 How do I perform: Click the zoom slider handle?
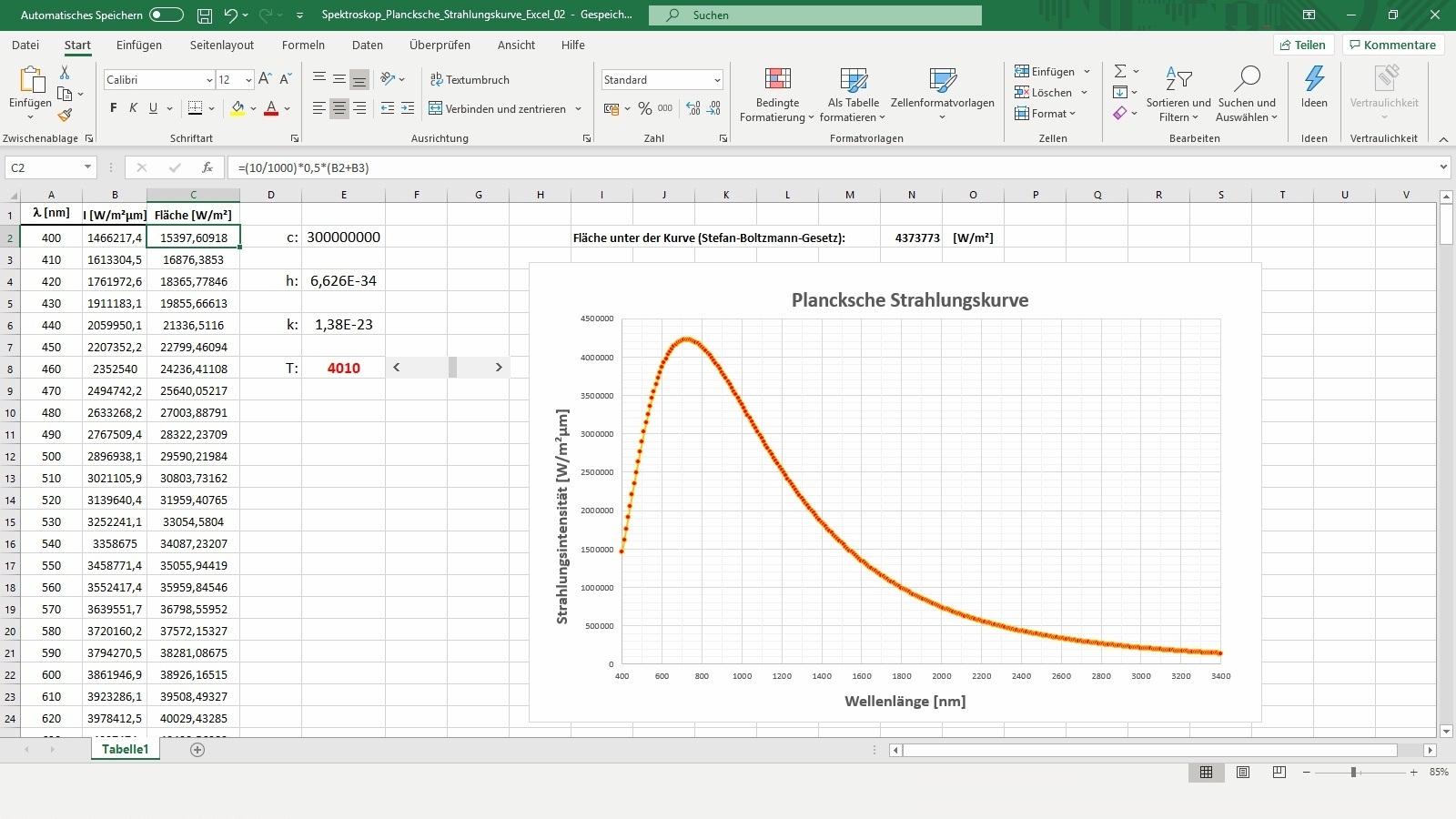click(1353, 772)
